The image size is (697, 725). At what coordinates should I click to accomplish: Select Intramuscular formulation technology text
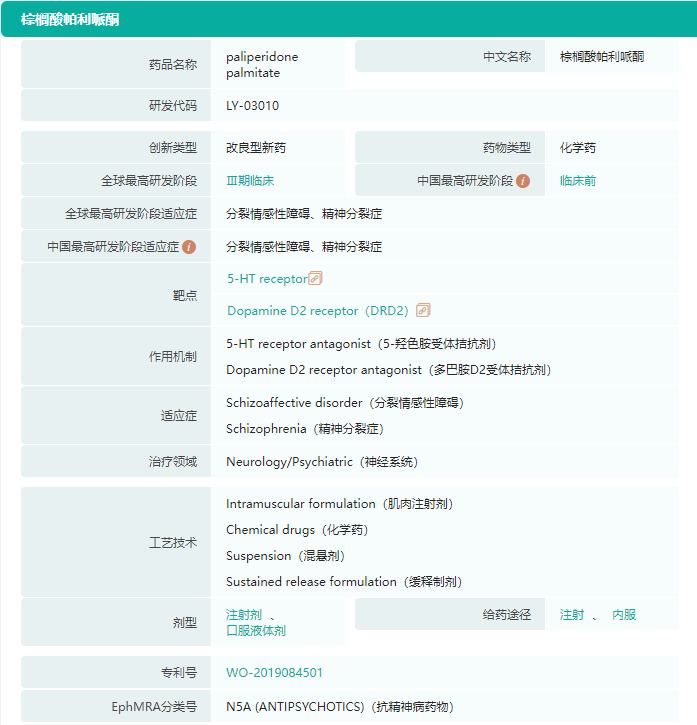click(339, 504)
